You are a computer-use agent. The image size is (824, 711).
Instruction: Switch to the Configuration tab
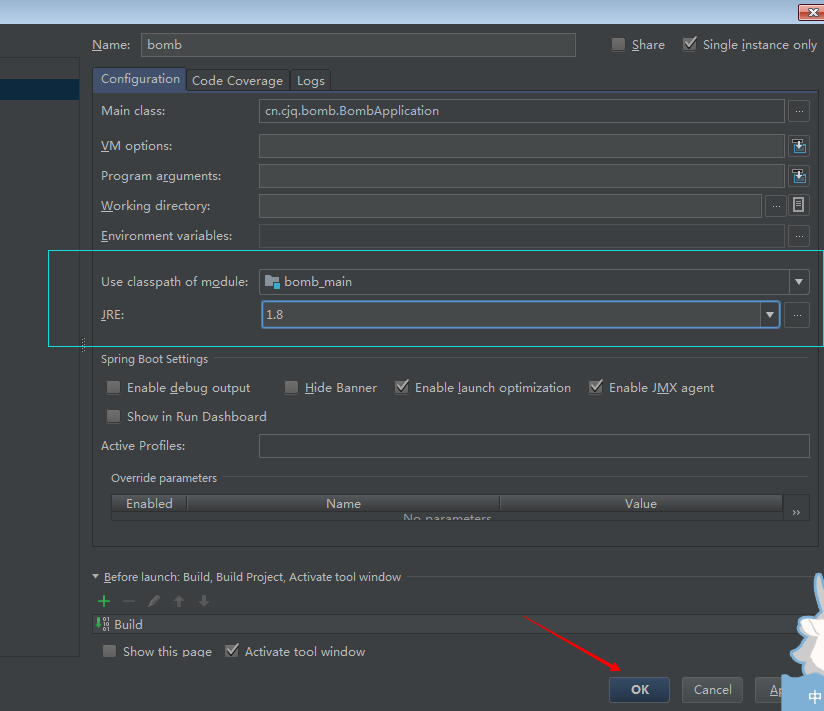pos(140,79)
